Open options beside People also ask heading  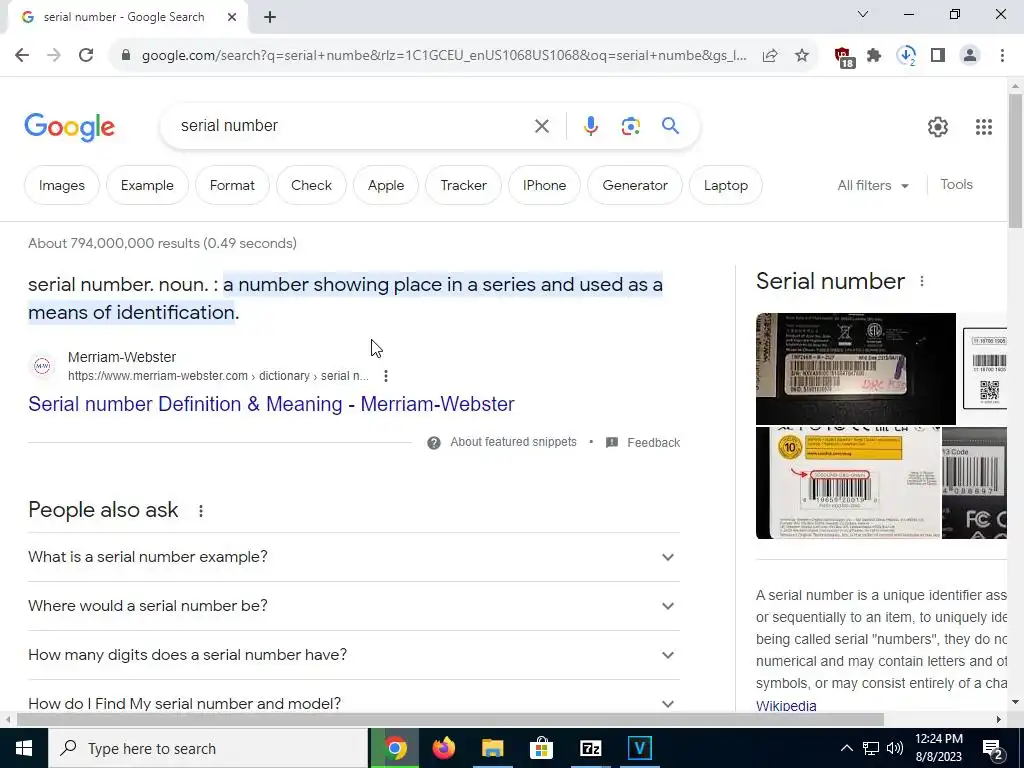click(x=201, y=511)
